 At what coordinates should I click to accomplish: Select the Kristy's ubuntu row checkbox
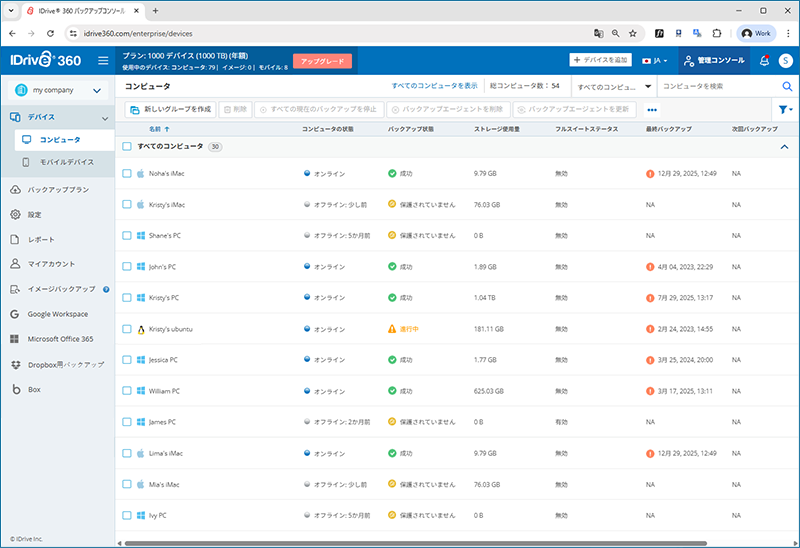(127, 329)
